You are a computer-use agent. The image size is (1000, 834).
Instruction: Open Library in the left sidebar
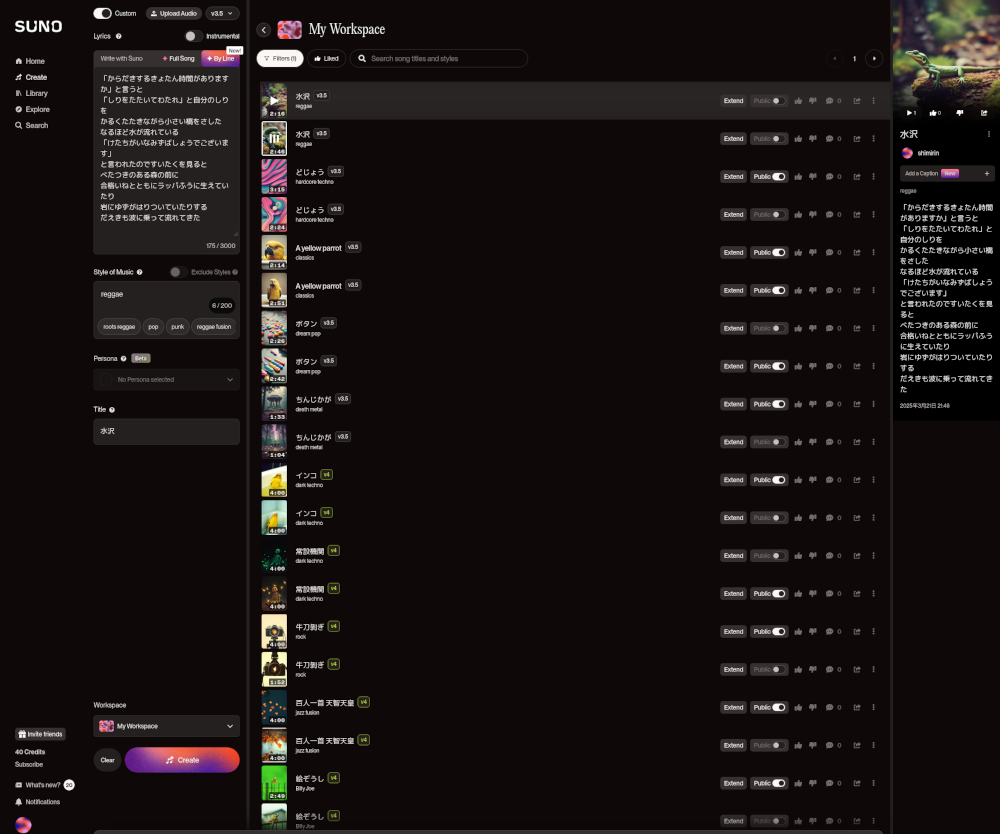click(x=36, y=93)
